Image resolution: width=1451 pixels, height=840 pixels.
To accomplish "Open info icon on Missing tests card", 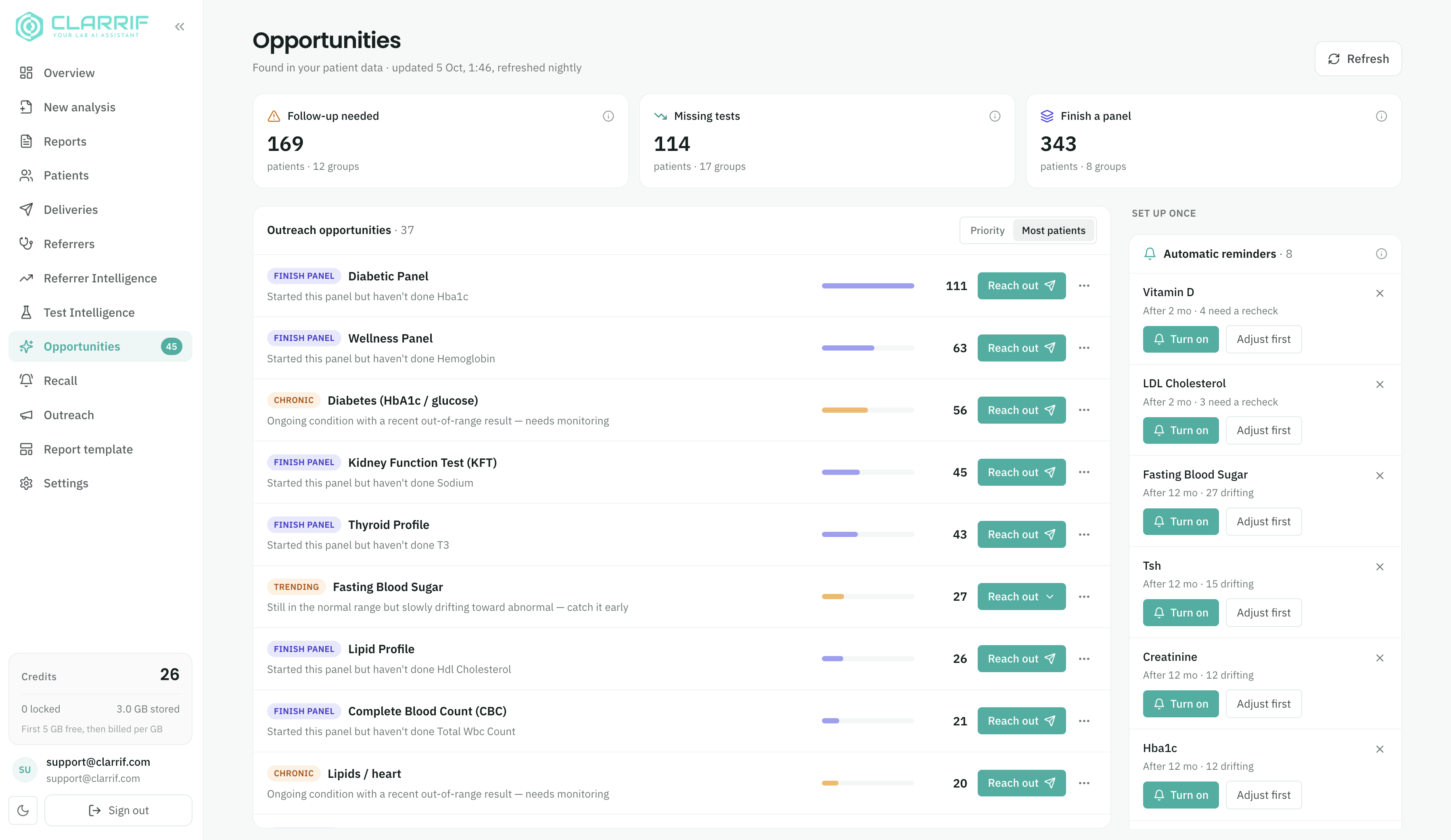I will (x=994, y=116).
